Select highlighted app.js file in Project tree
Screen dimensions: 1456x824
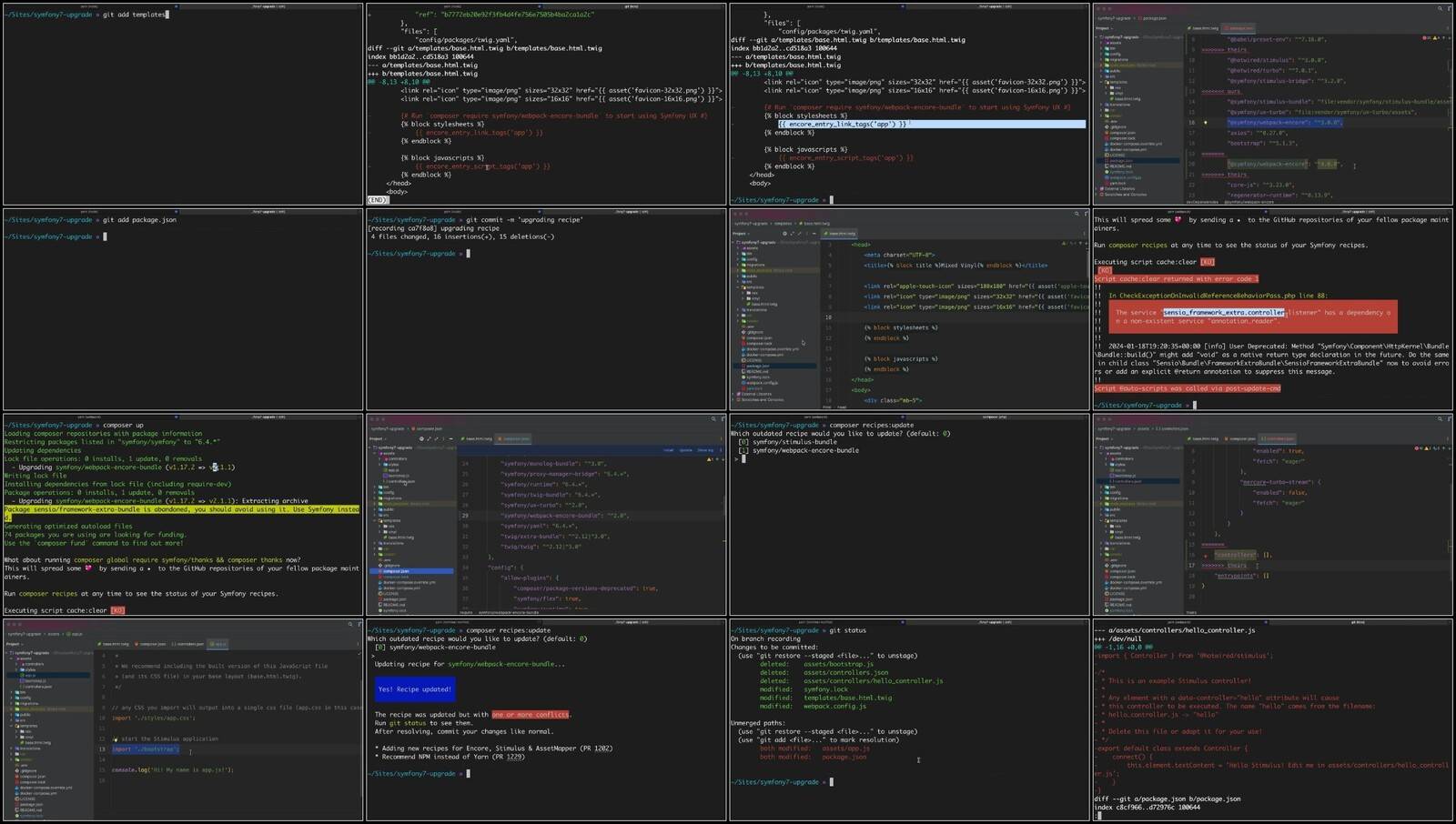[x=31, y=676]
